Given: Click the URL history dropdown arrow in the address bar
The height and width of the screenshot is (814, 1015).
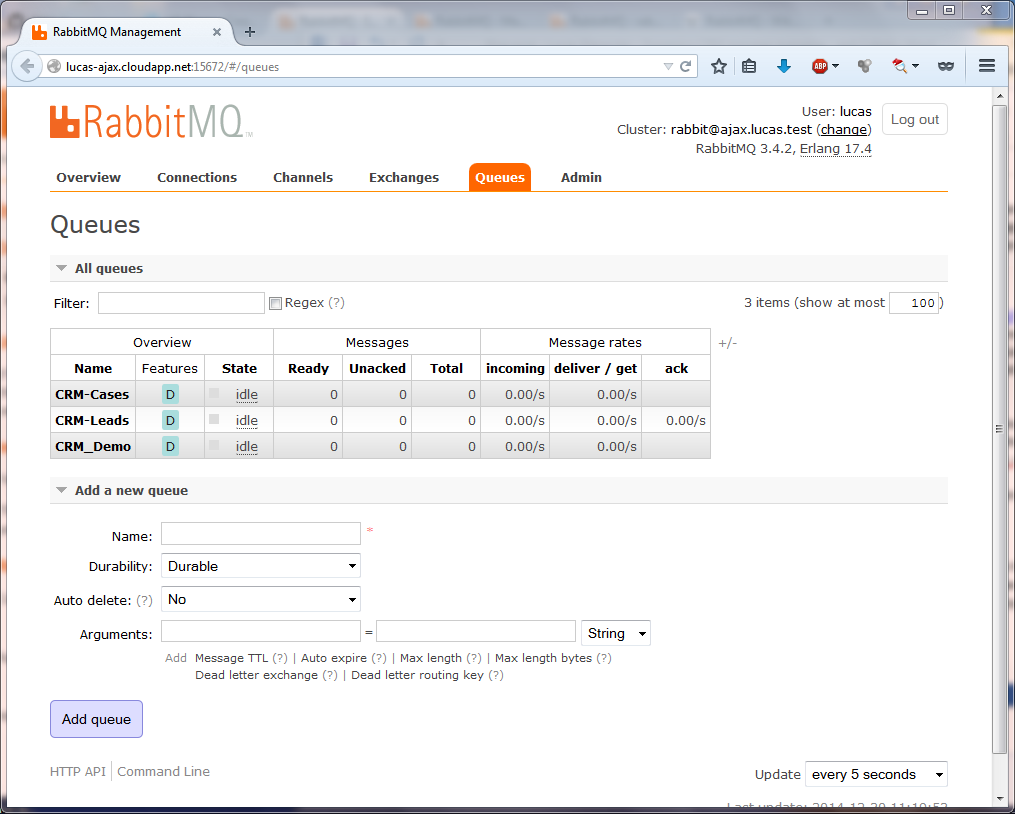Looking at the screenshot, I should tap(668, 66).
